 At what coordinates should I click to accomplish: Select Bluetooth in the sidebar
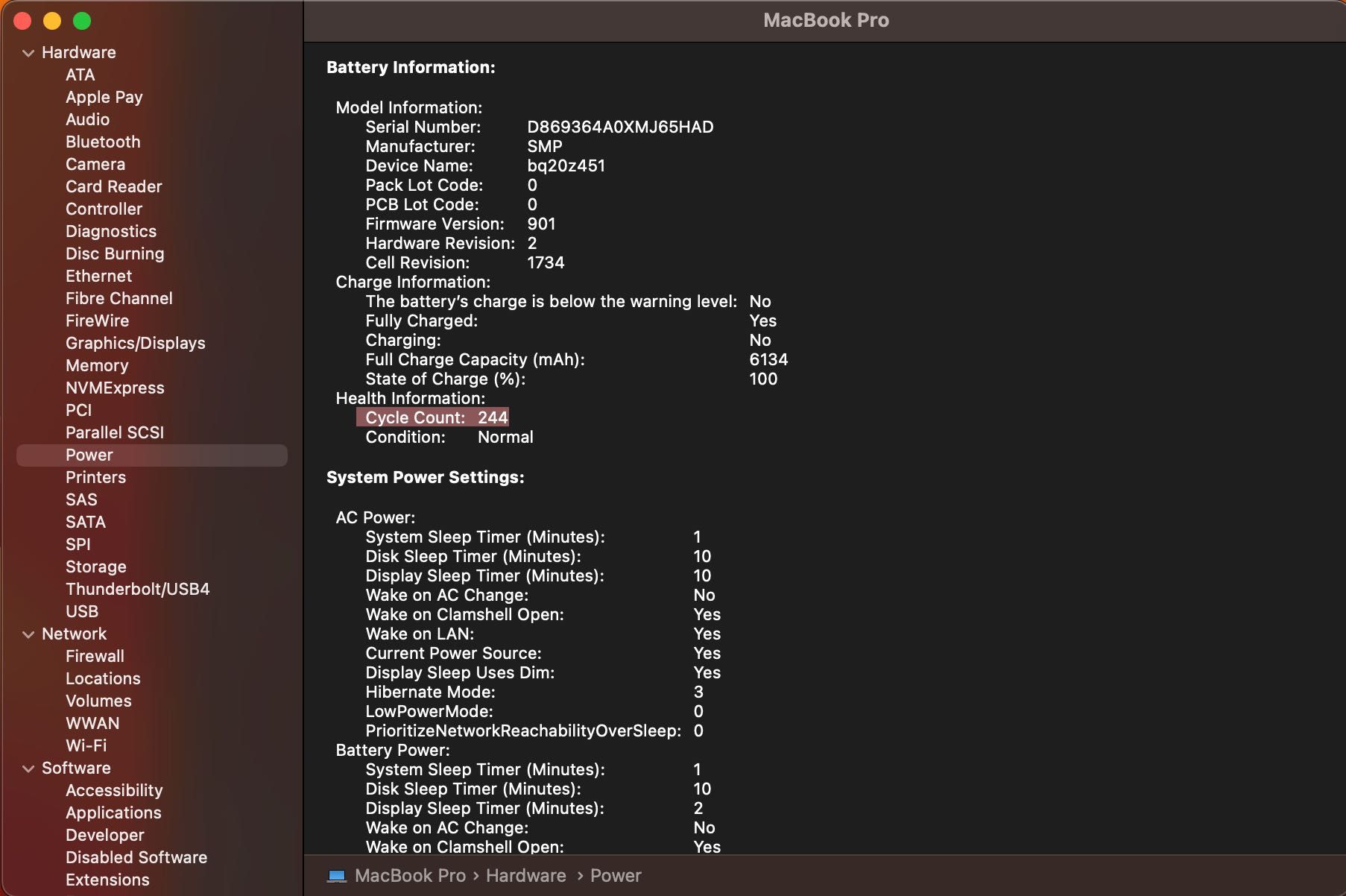(x=103, y=142)
